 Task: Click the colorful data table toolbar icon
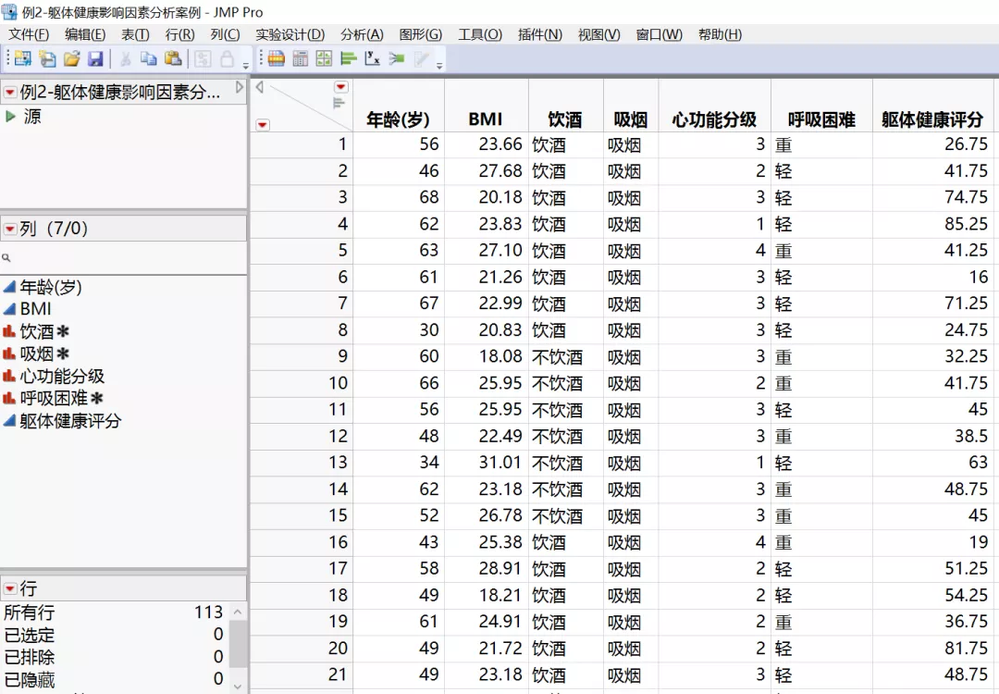click(x=275, y=60)
